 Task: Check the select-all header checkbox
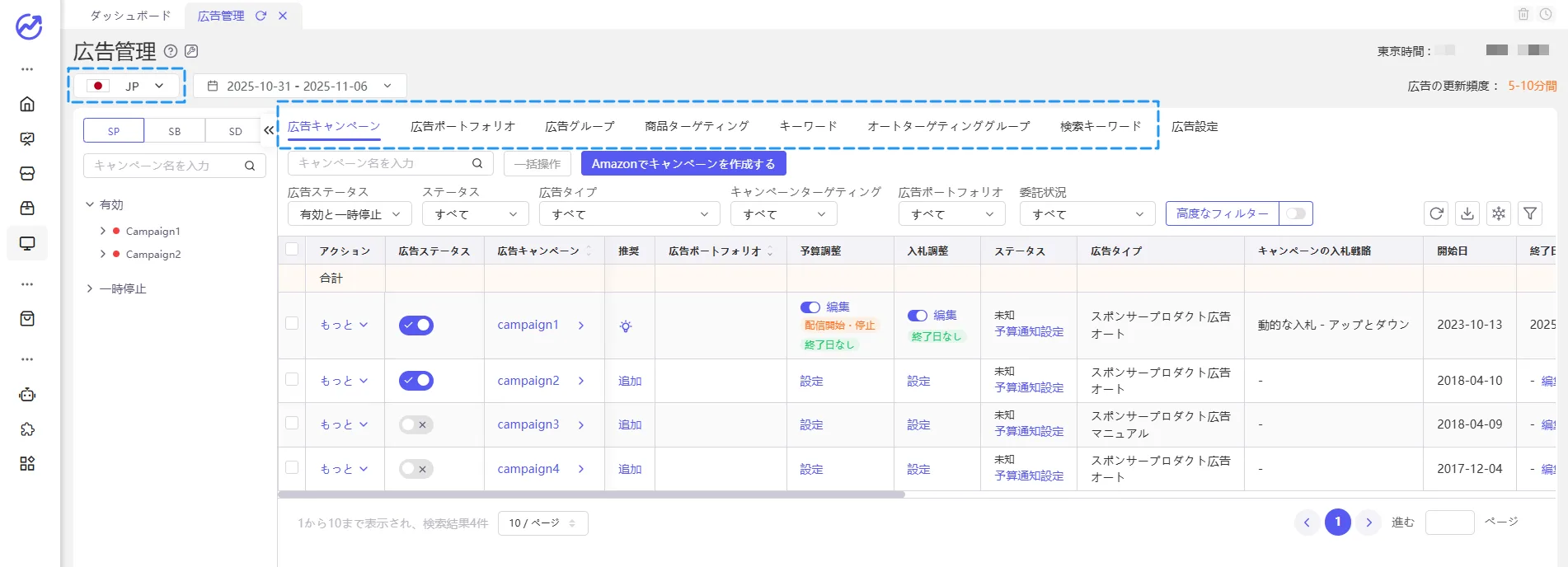click(x=292, y=250)
